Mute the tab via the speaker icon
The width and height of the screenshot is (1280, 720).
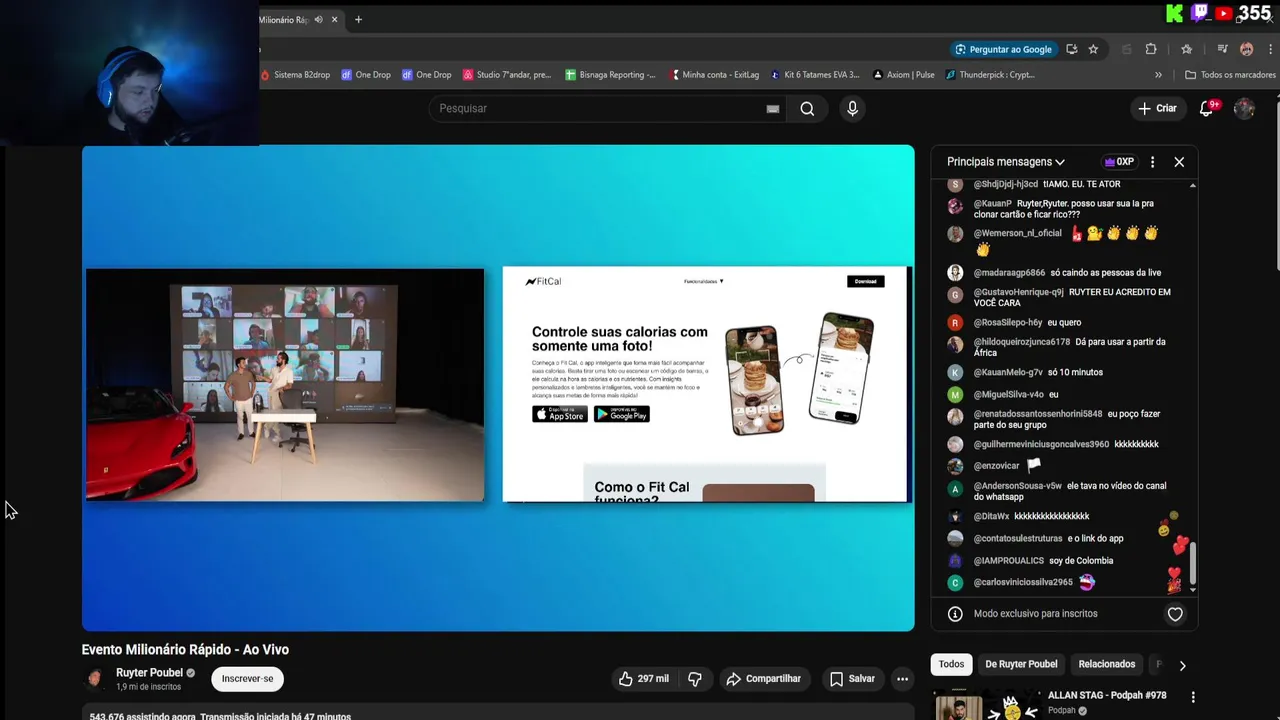(319, 19)
